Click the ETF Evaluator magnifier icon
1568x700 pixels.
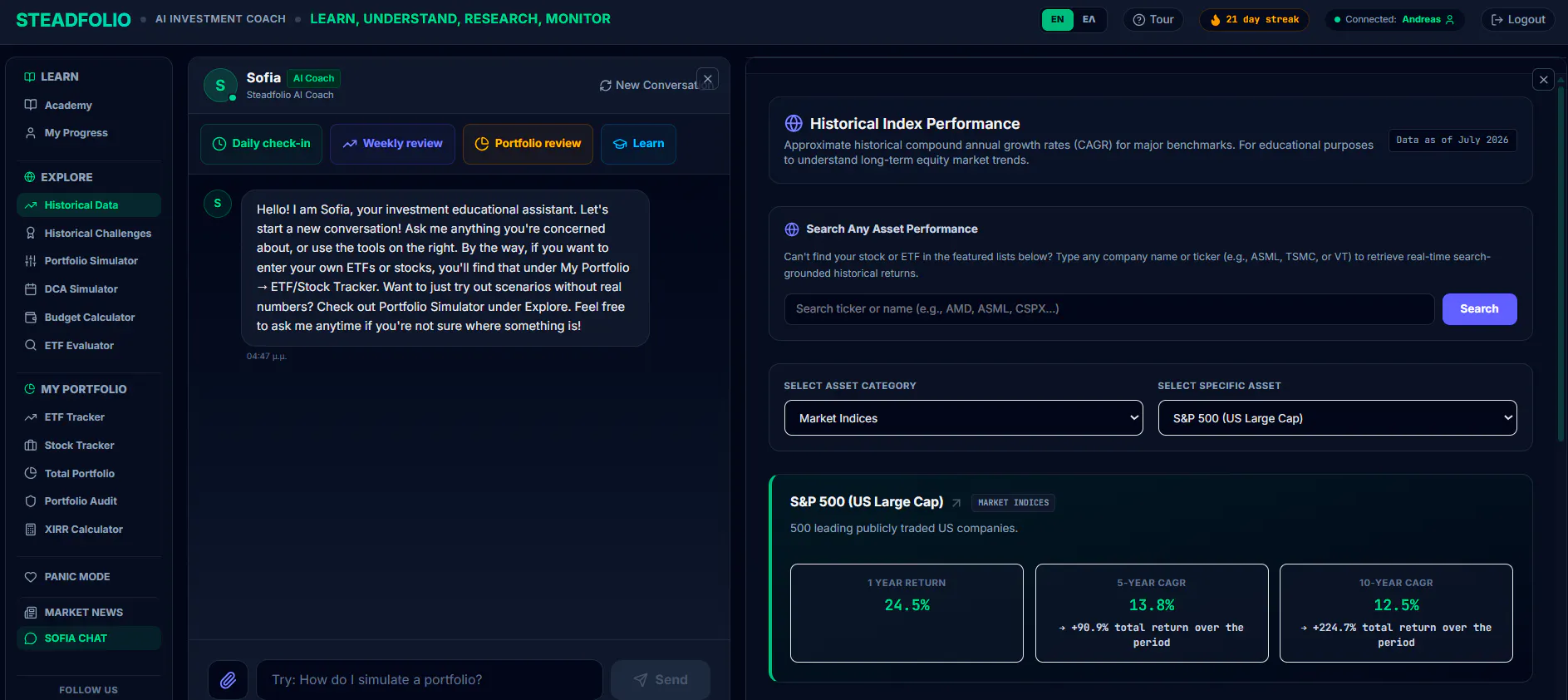pyautogui.click(x=31, y=346)
